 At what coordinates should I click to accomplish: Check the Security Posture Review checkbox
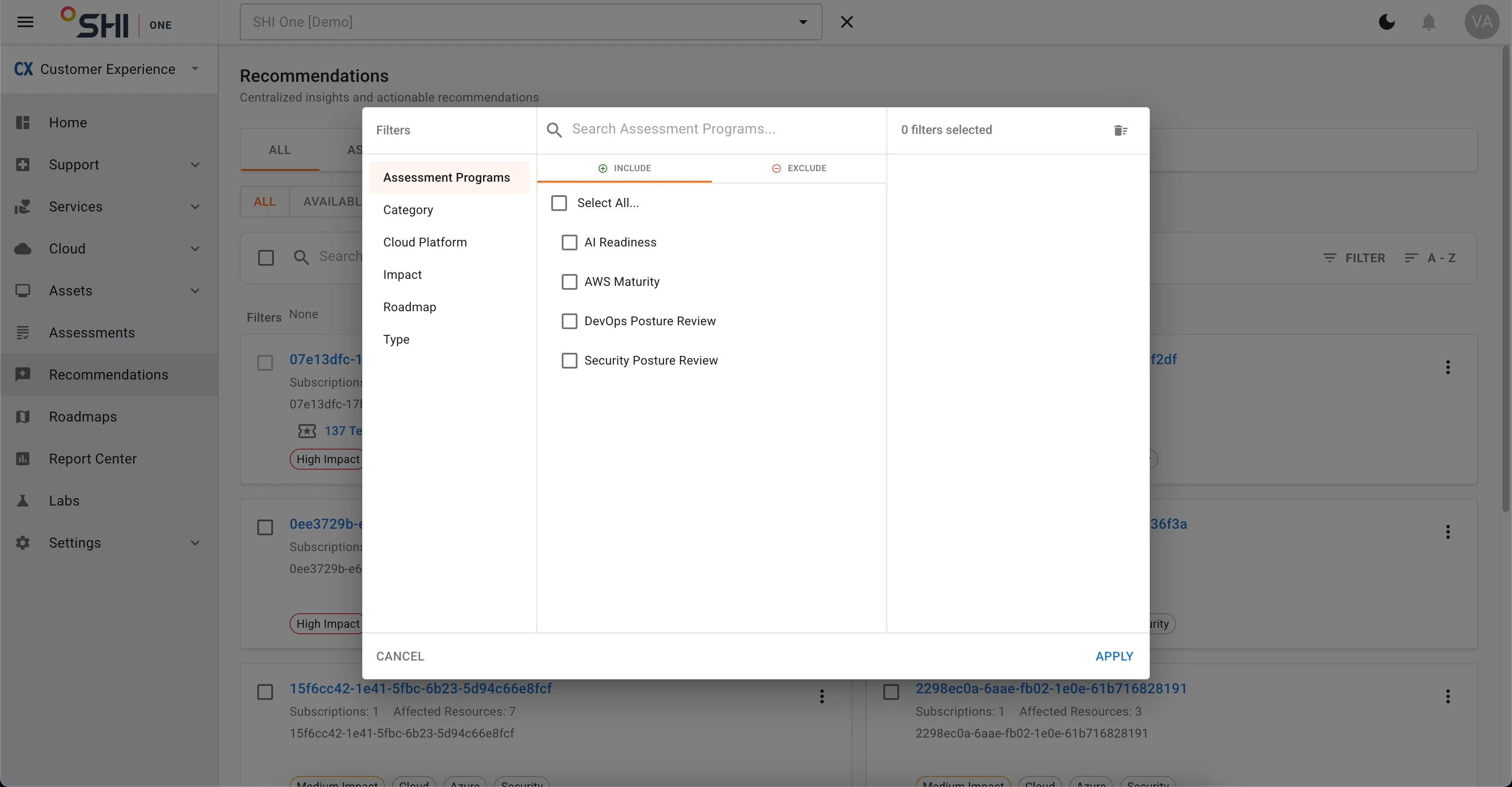[x=569, y=361]
